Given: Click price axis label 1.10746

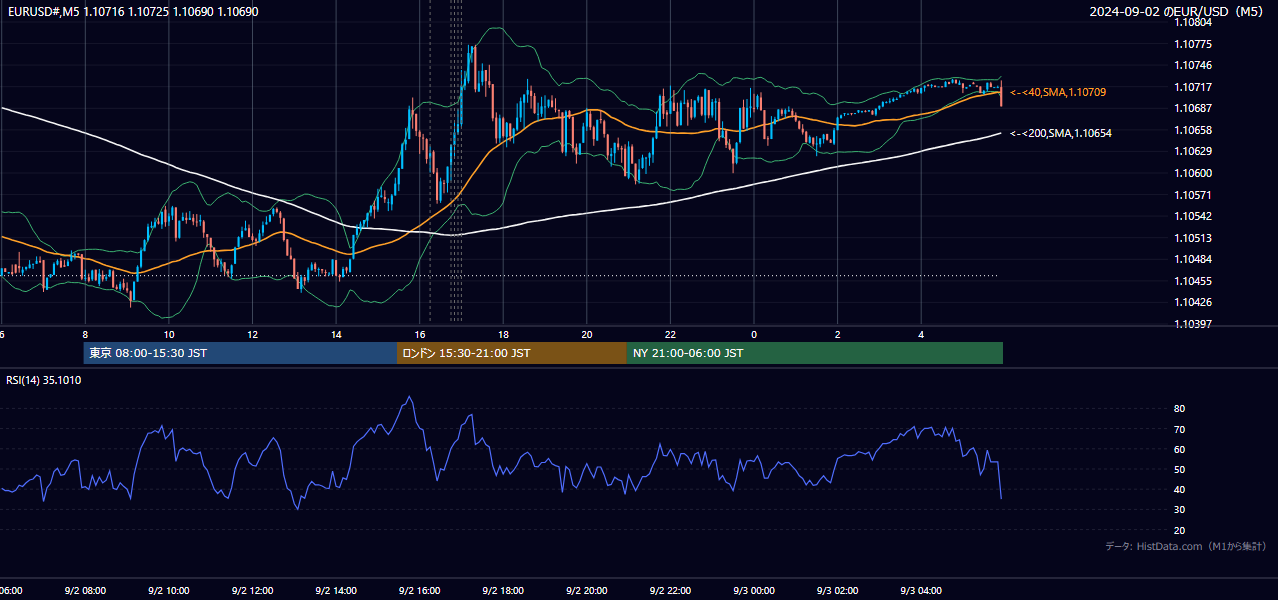Looking at the screenshot, I should click(x=1193, y=65).
